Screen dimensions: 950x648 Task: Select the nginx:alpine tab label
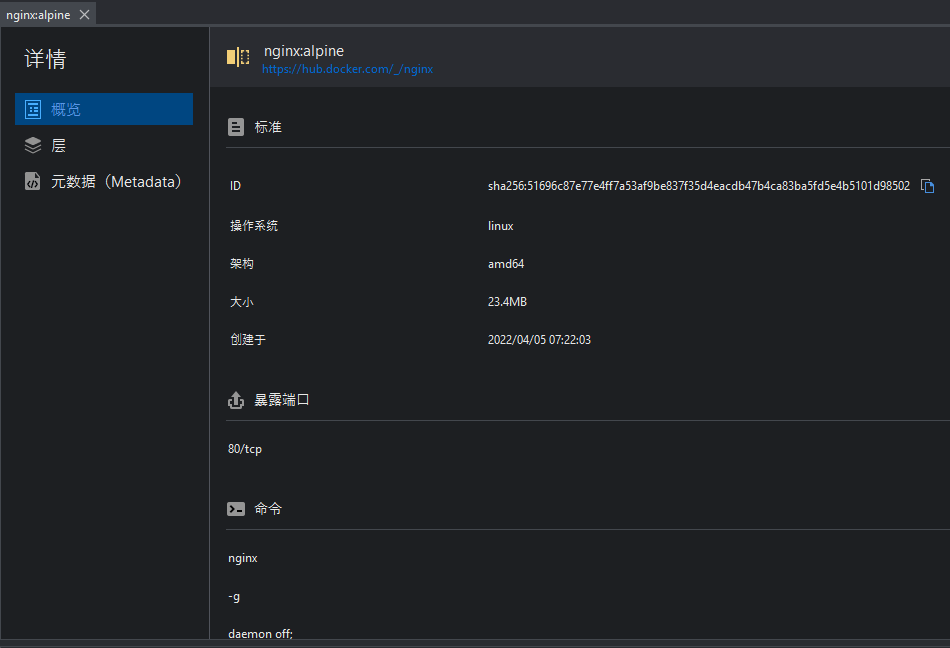(x=38, y=15)
